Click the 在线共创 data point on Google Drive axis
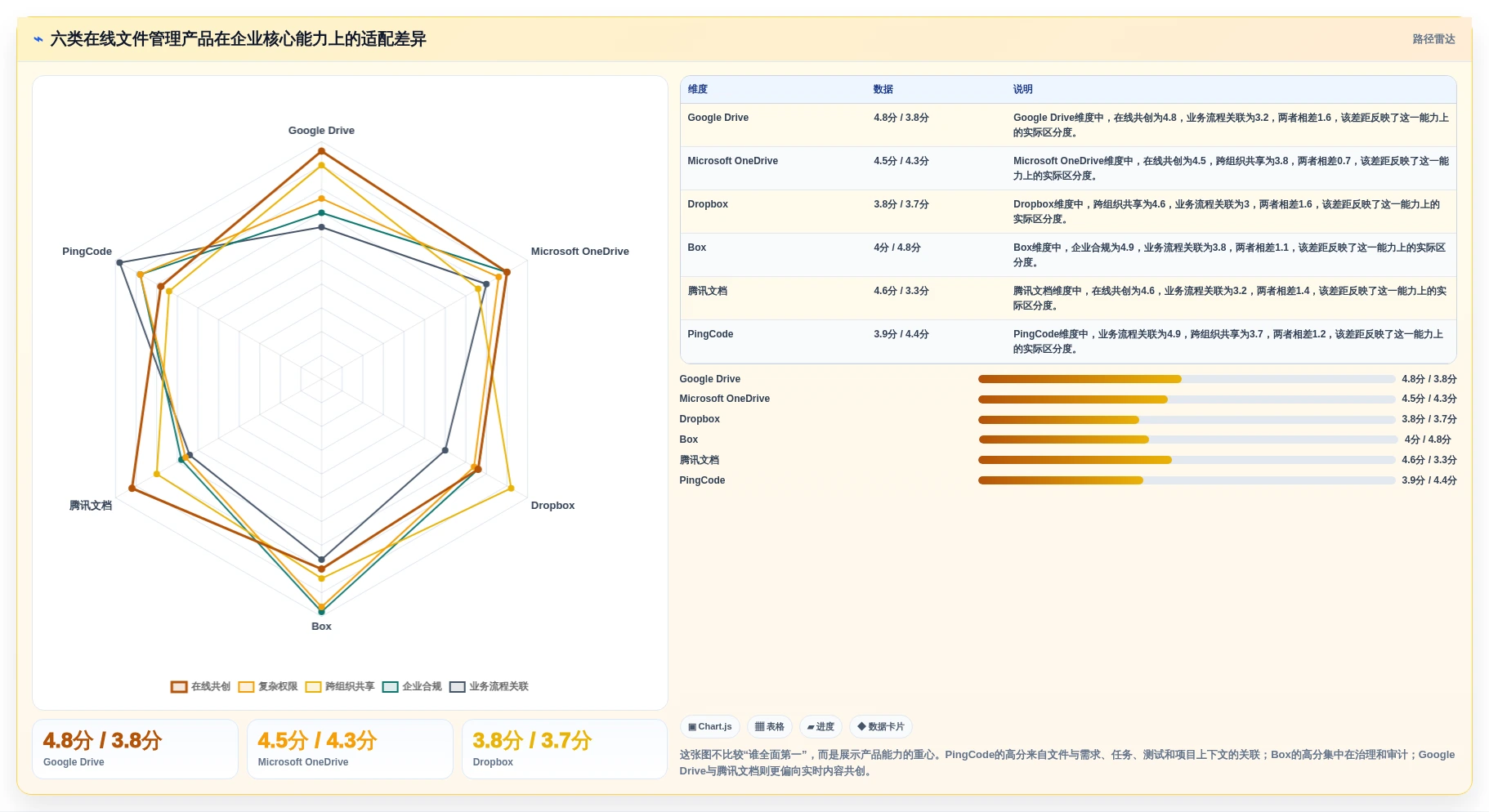Viewport: 1489px width, 812px height. click(x=321, y=151)
